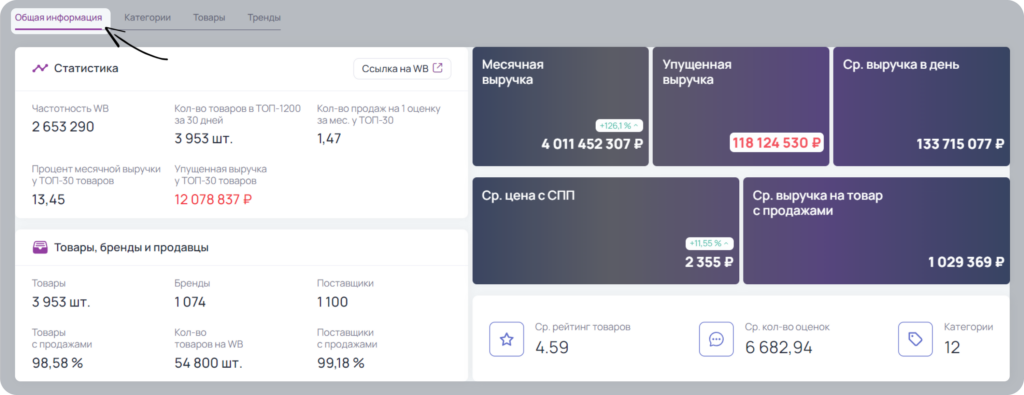Click the value 6 682,94
Image resolution: width=1024 pixels, height=395 pixels.
tap(778, 347)
